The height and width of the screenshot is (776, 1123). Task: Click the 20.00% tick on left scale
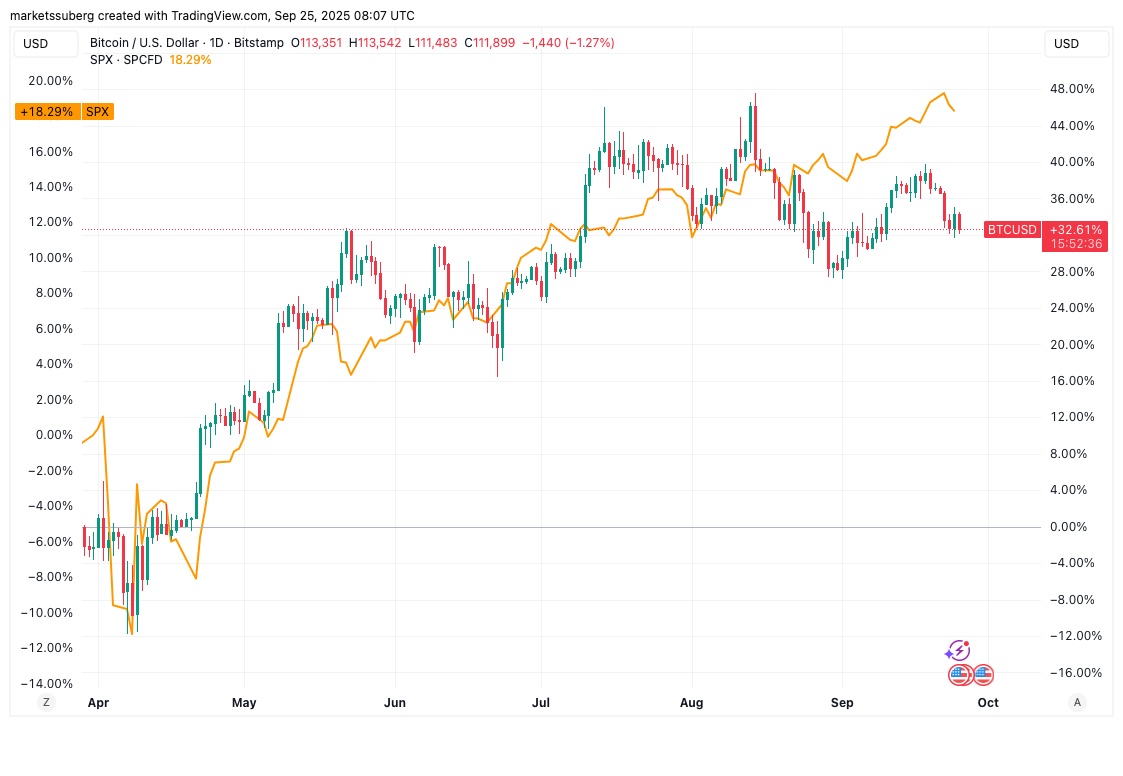[50, 80]
